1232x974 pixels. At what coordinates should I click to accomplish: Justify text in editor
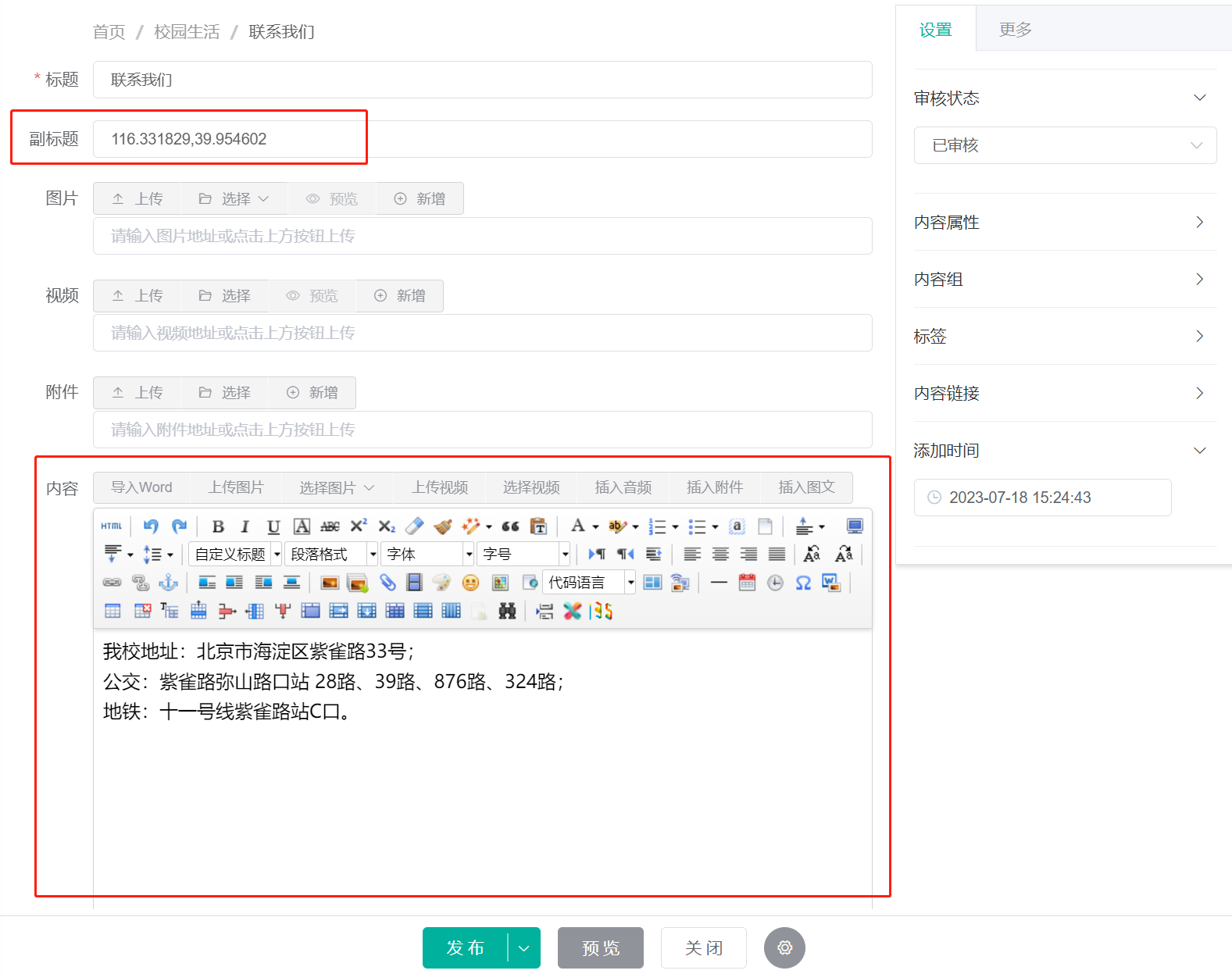777,555
